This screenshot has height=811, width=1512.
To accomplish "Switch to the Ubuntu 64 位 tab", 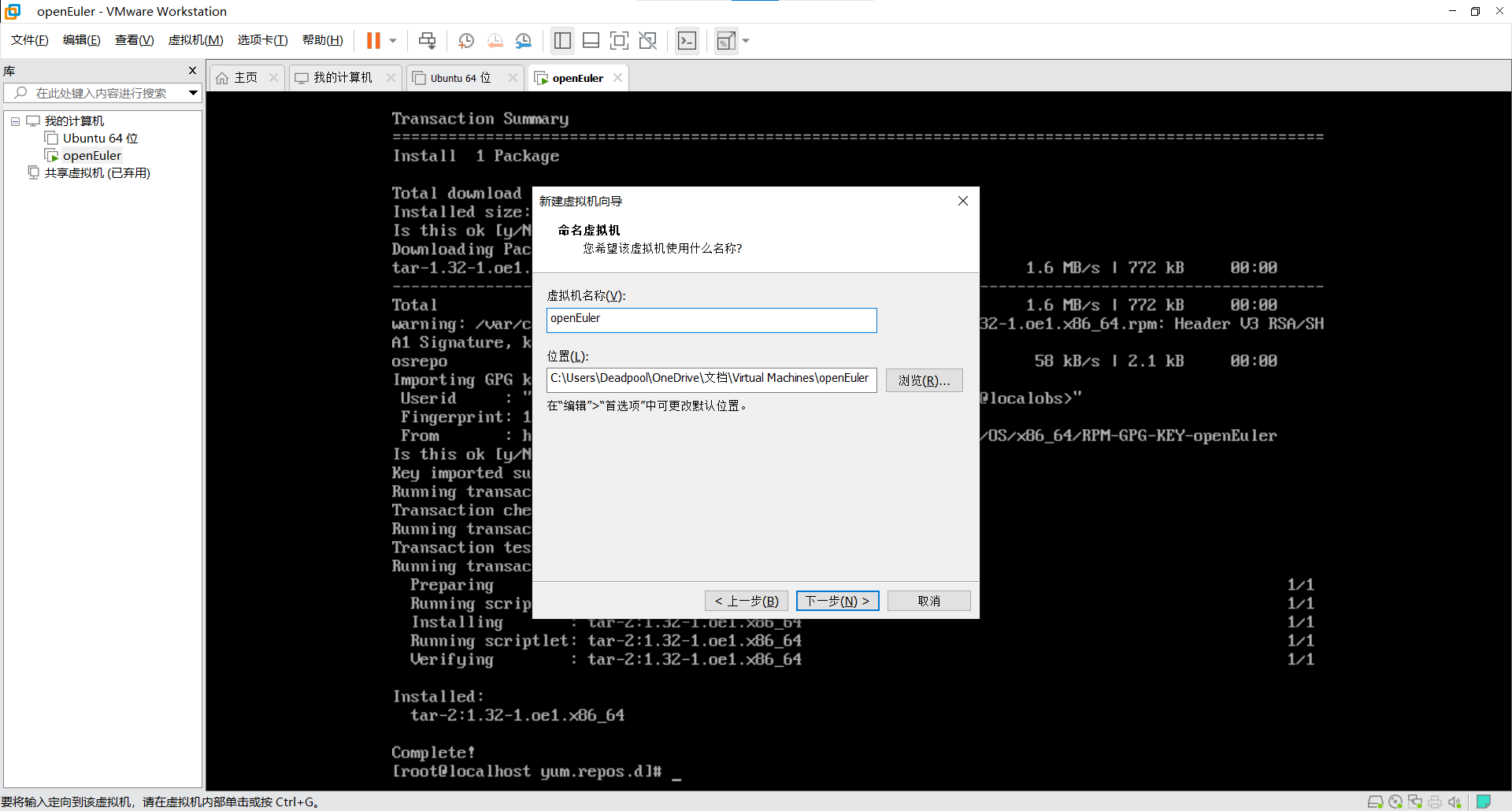I will click(x=459, y=77).
